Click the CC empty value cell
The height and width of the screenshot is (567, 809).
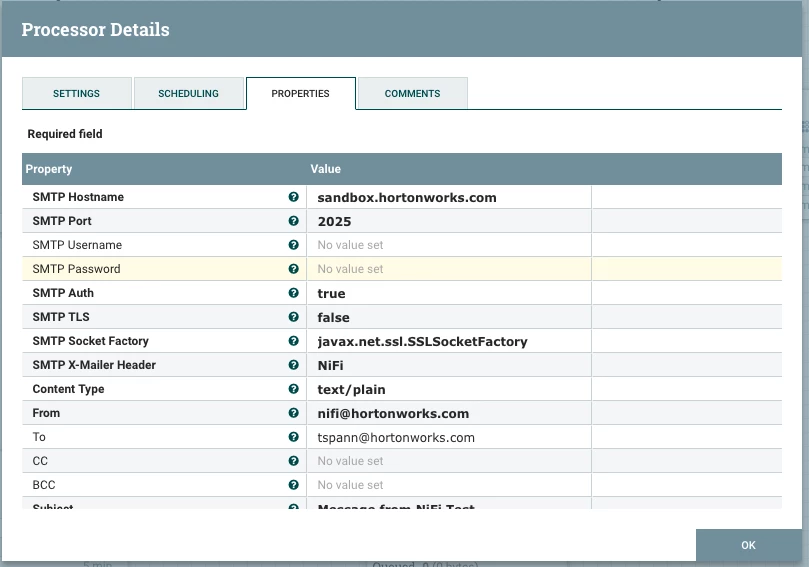point(449,461)
